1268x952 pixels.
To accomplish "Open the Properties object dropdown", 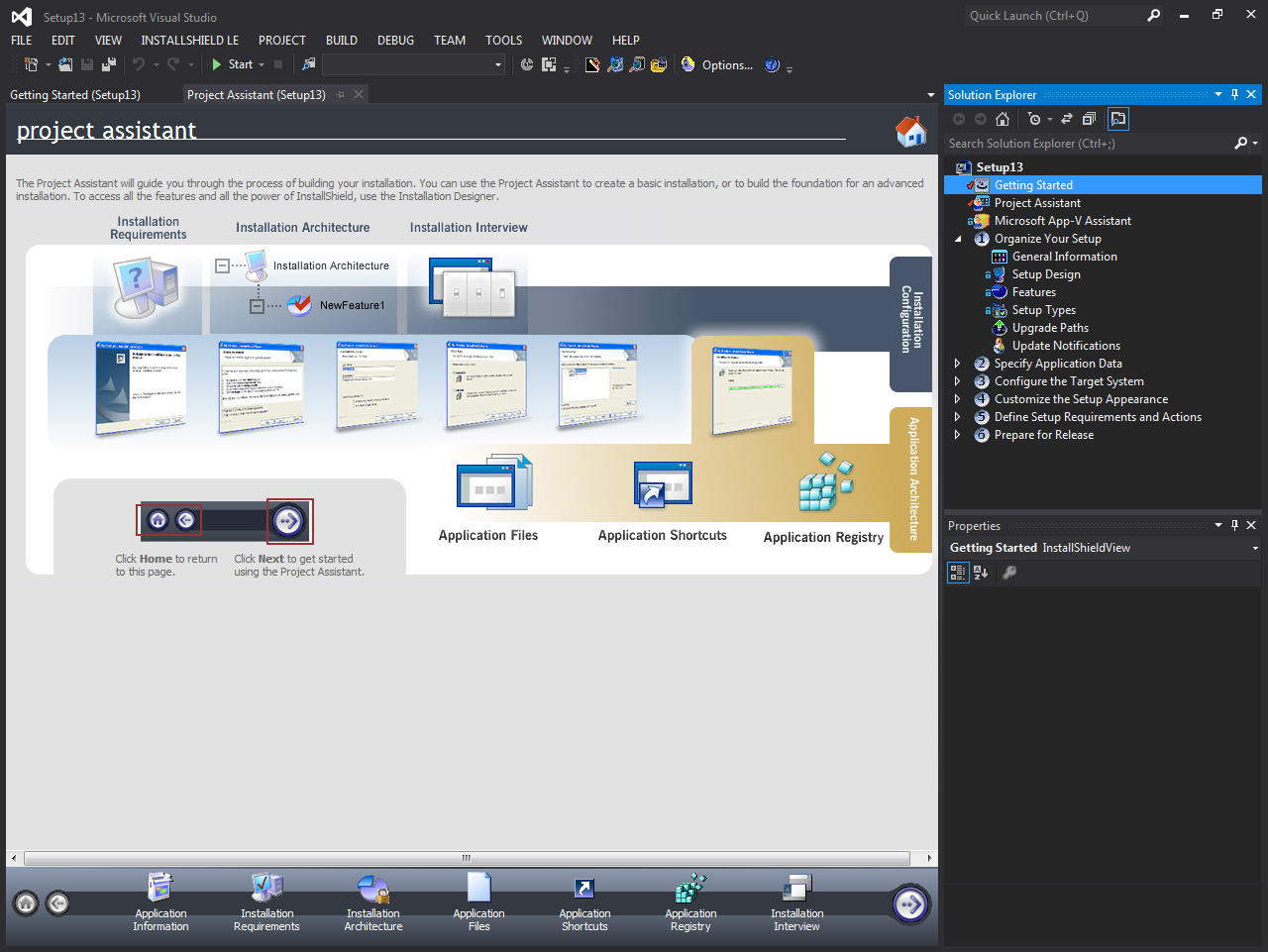I will point(1254,548).
